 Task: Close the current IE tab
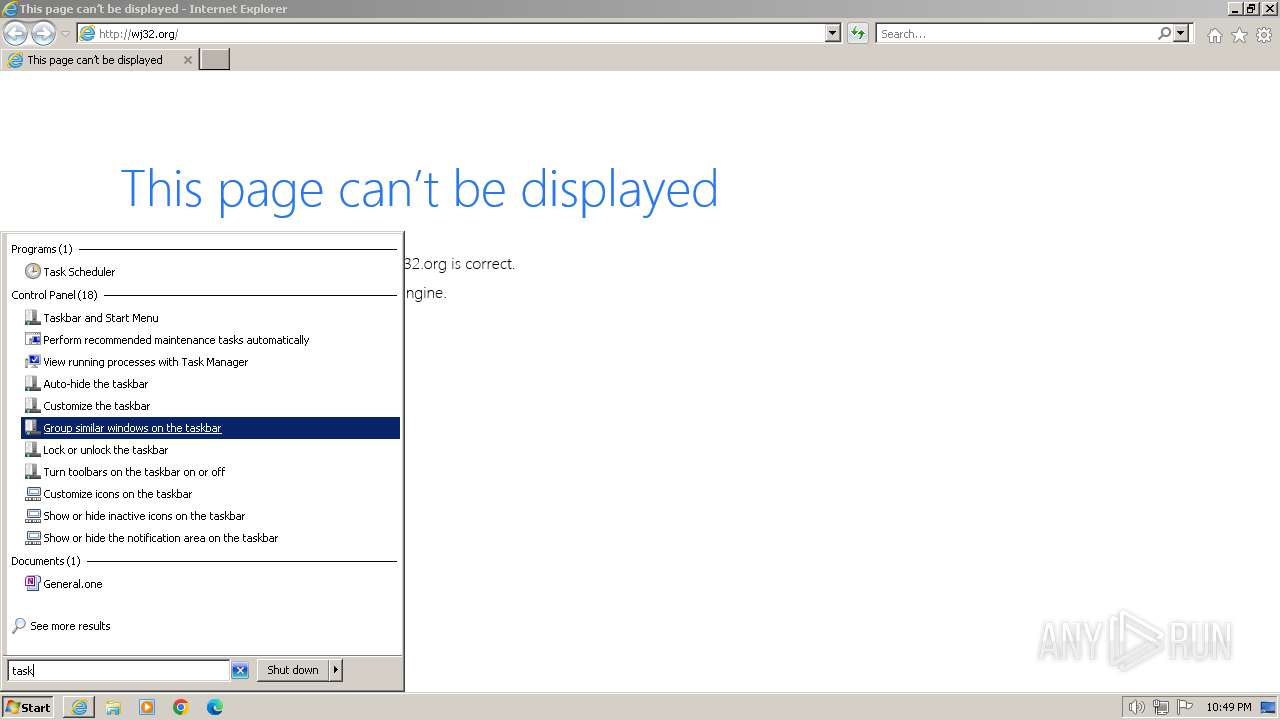[x=187, y=60]
